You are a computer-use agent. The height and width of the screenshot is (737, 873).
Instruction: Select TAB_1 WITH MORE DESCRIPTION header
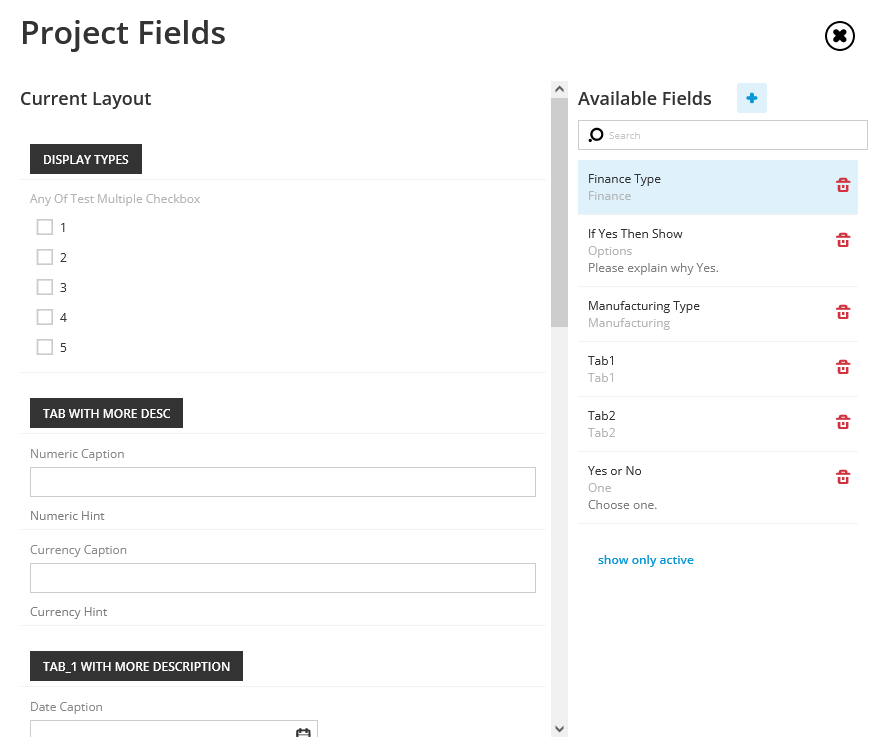[136, 666]
